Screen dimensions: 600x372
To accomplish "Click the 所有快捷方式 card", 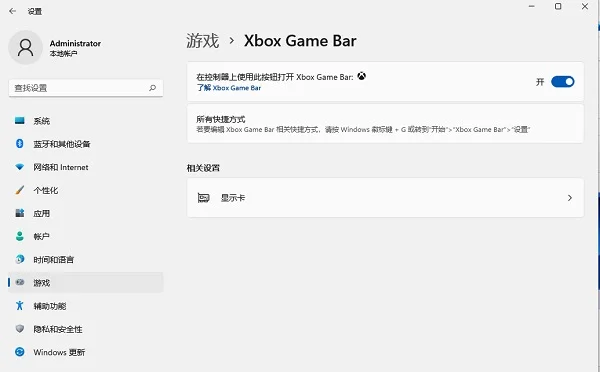I will pos(385,124).
